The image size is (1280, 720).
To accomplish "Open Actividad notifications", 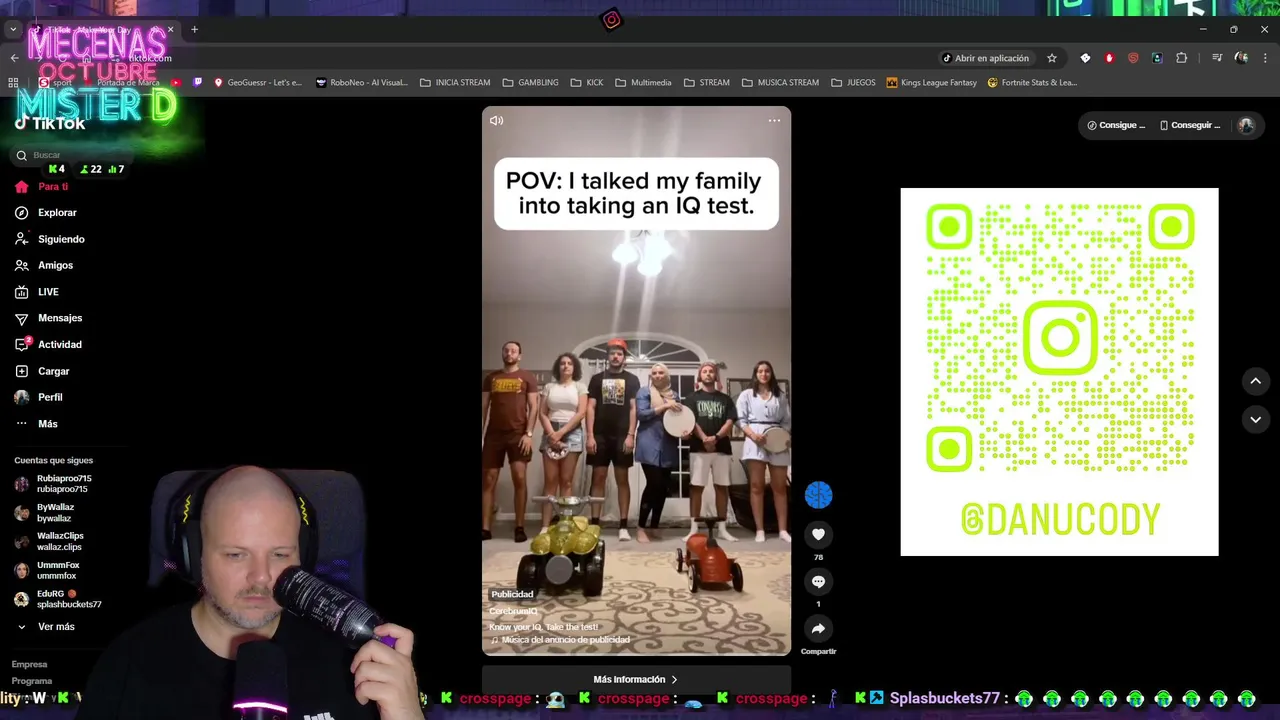I will [48, 344].
